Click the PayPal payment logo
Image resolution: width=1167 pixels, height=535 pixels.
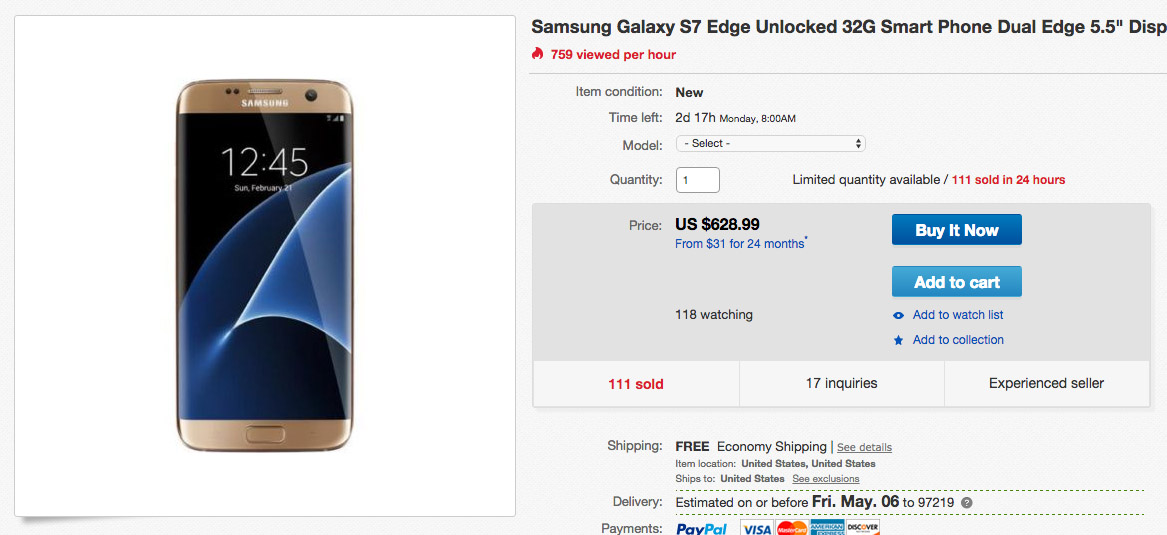(x=702, y=528)
